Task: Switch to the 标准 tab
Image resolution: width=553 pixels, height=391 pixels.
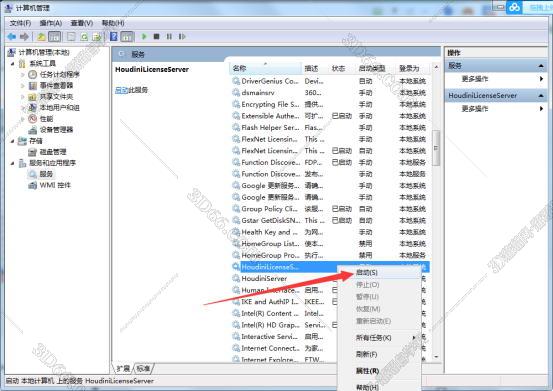Action: tap(144, 368)
